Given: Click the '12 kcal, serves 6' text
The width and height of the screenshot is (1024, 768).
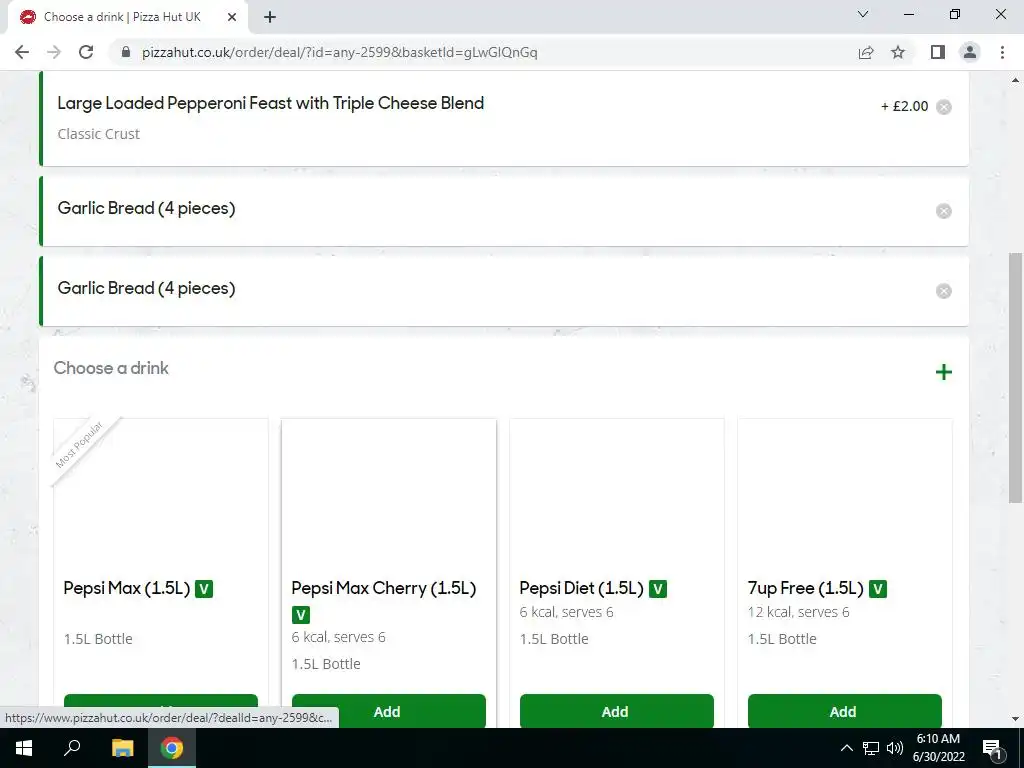Looking at the screenshot, I should tap(798, 612).
